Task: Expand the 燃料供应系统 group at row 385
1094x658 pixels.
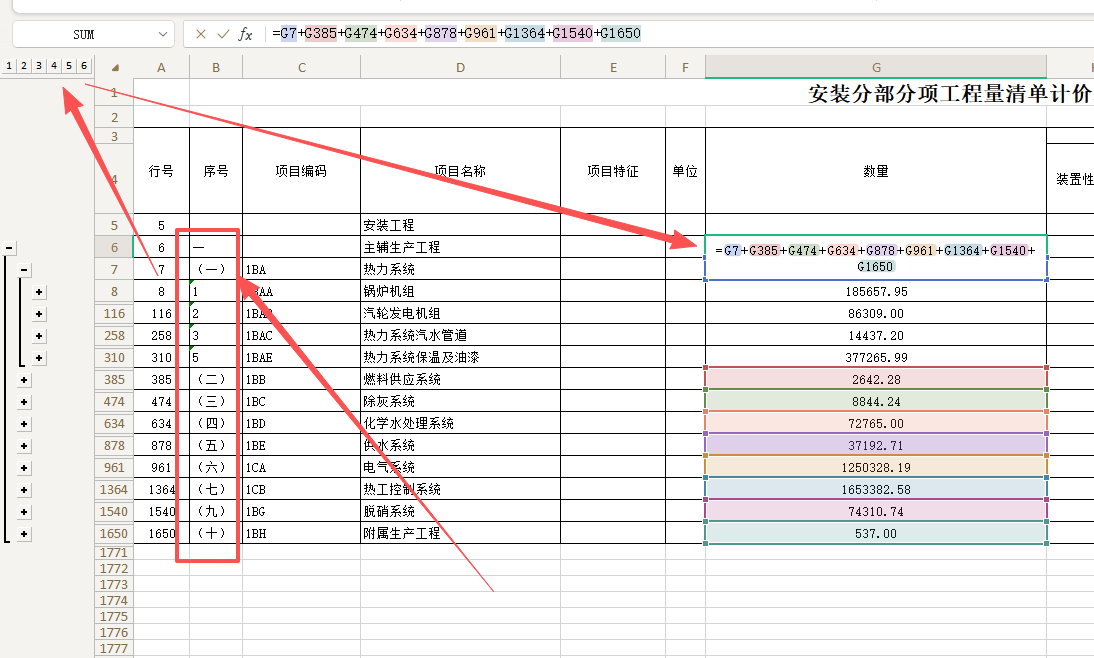Action: point(24,380)
